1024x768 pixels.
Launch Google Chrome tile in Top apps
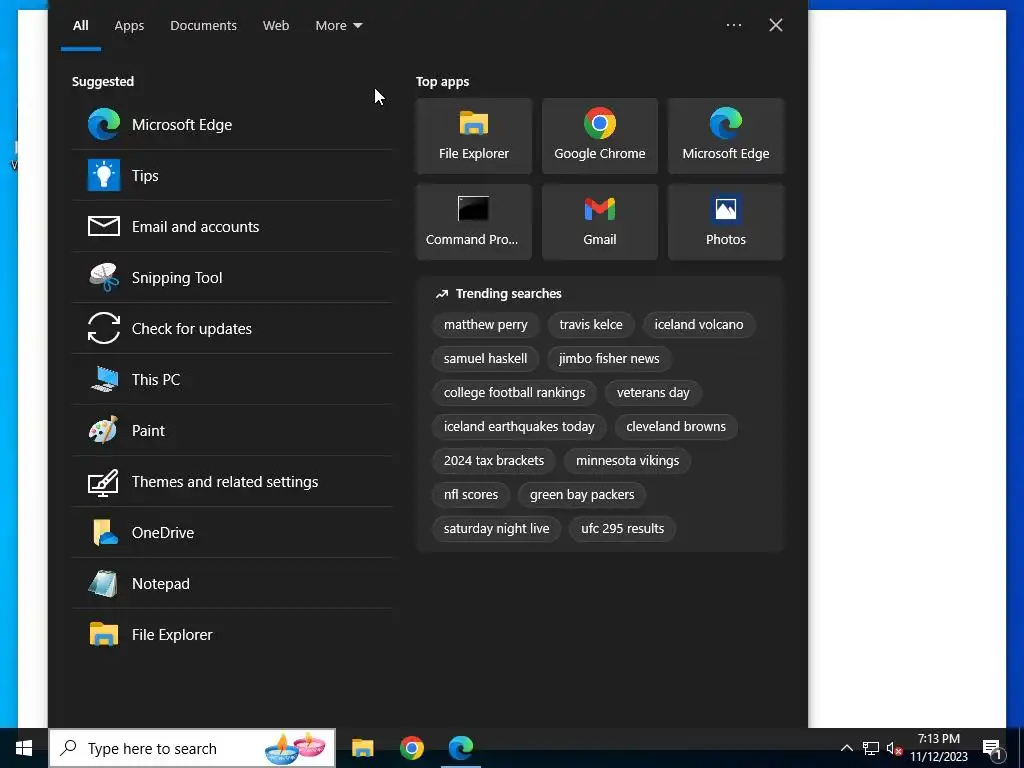(600, 136)
